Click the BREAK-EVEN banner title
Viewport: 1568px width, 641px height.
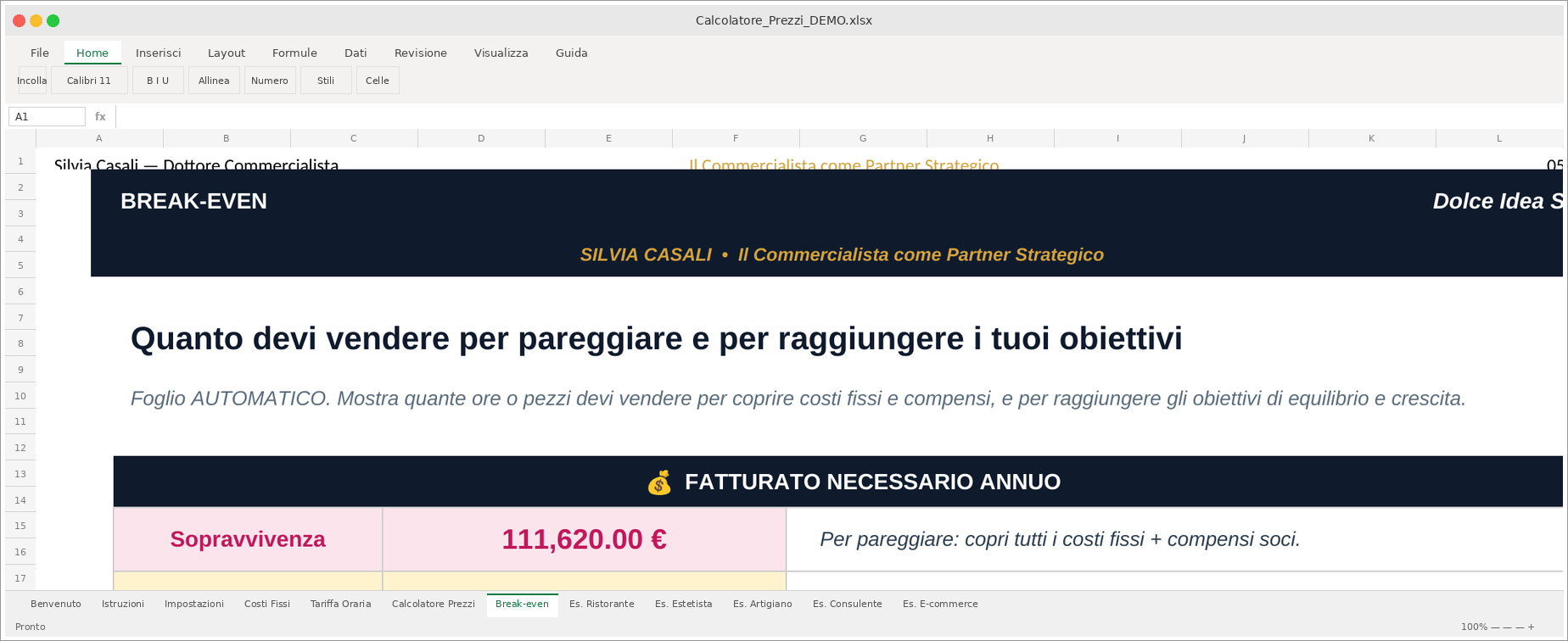[x=193, y=201]
